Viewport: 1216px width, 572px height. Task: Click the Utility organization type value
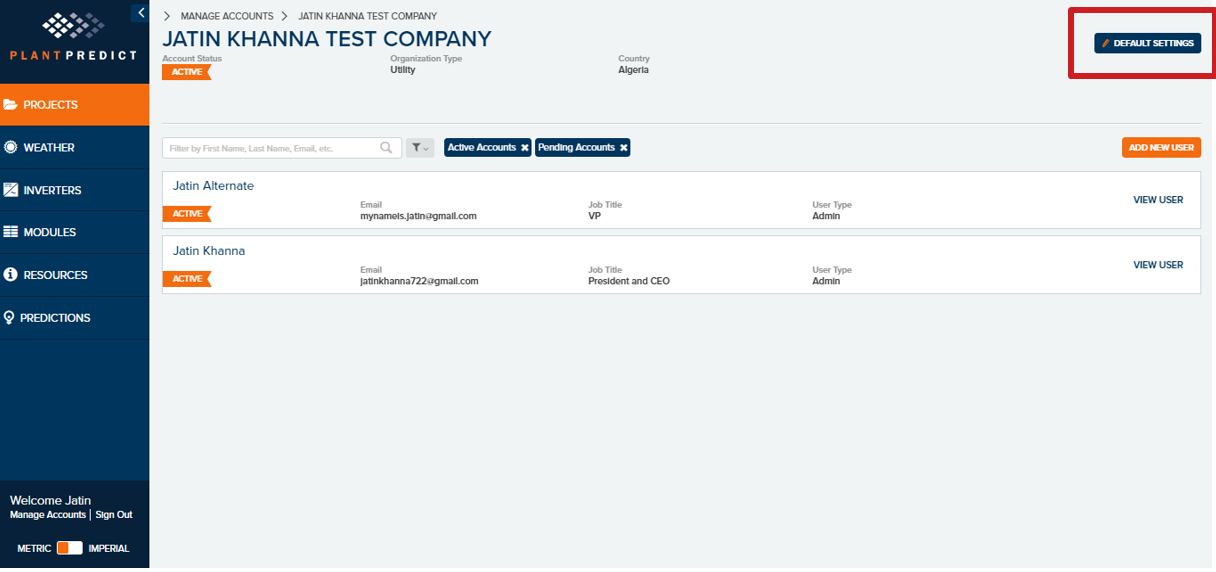[x=403, y=70]
